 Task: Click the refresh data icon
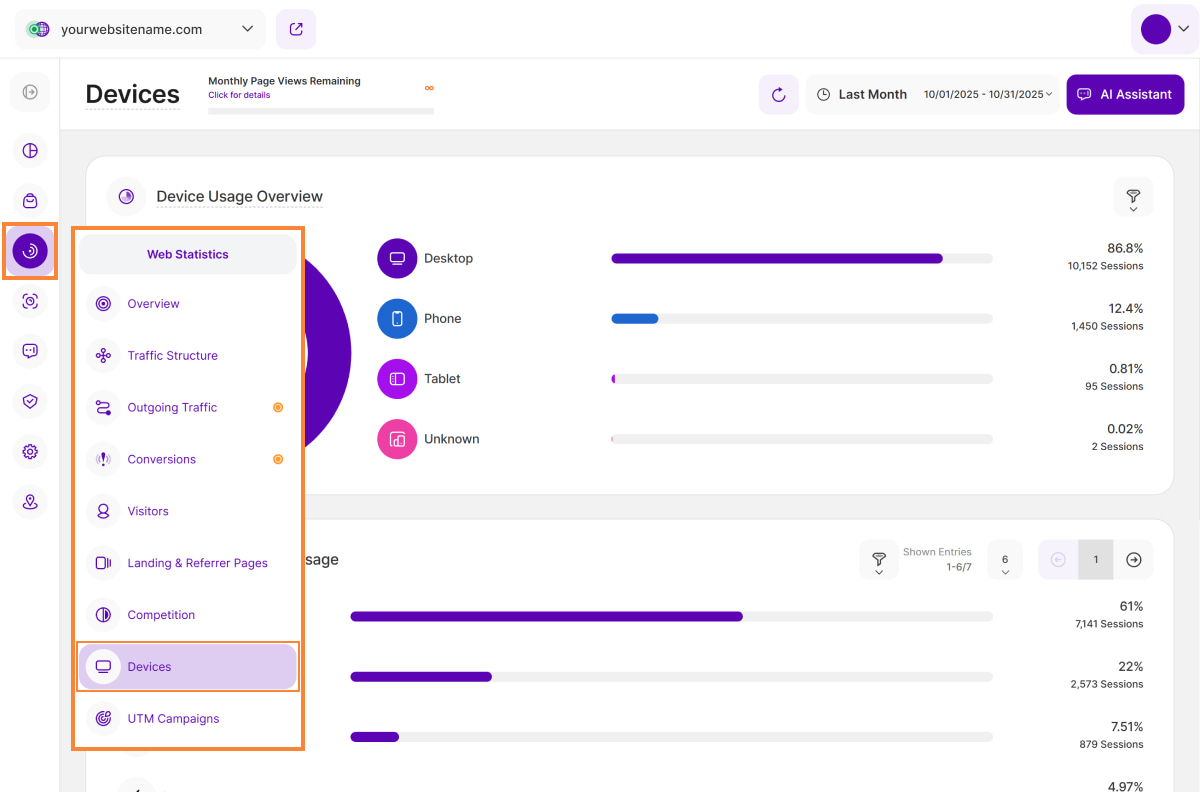click(x=778, y=95)
